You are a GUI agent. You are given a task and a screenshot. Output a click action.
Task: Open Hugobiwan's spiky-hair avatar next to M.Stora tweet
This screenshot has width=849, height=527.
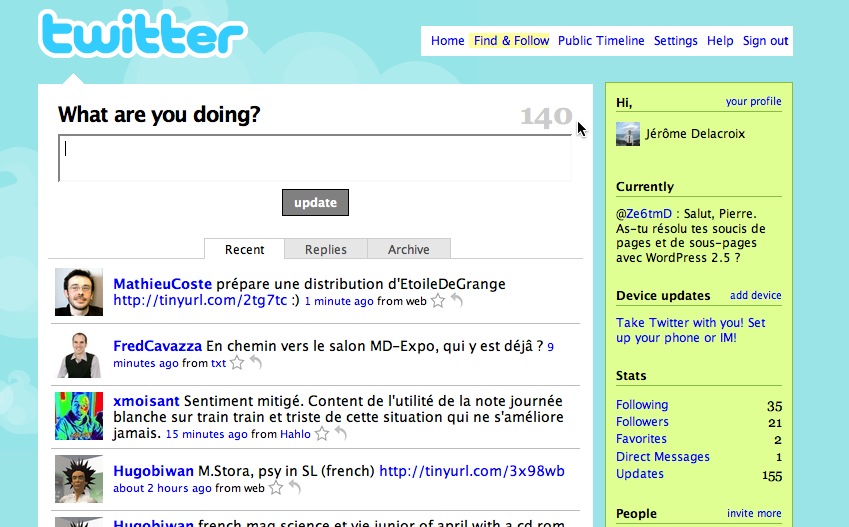(x=79, y=479)
